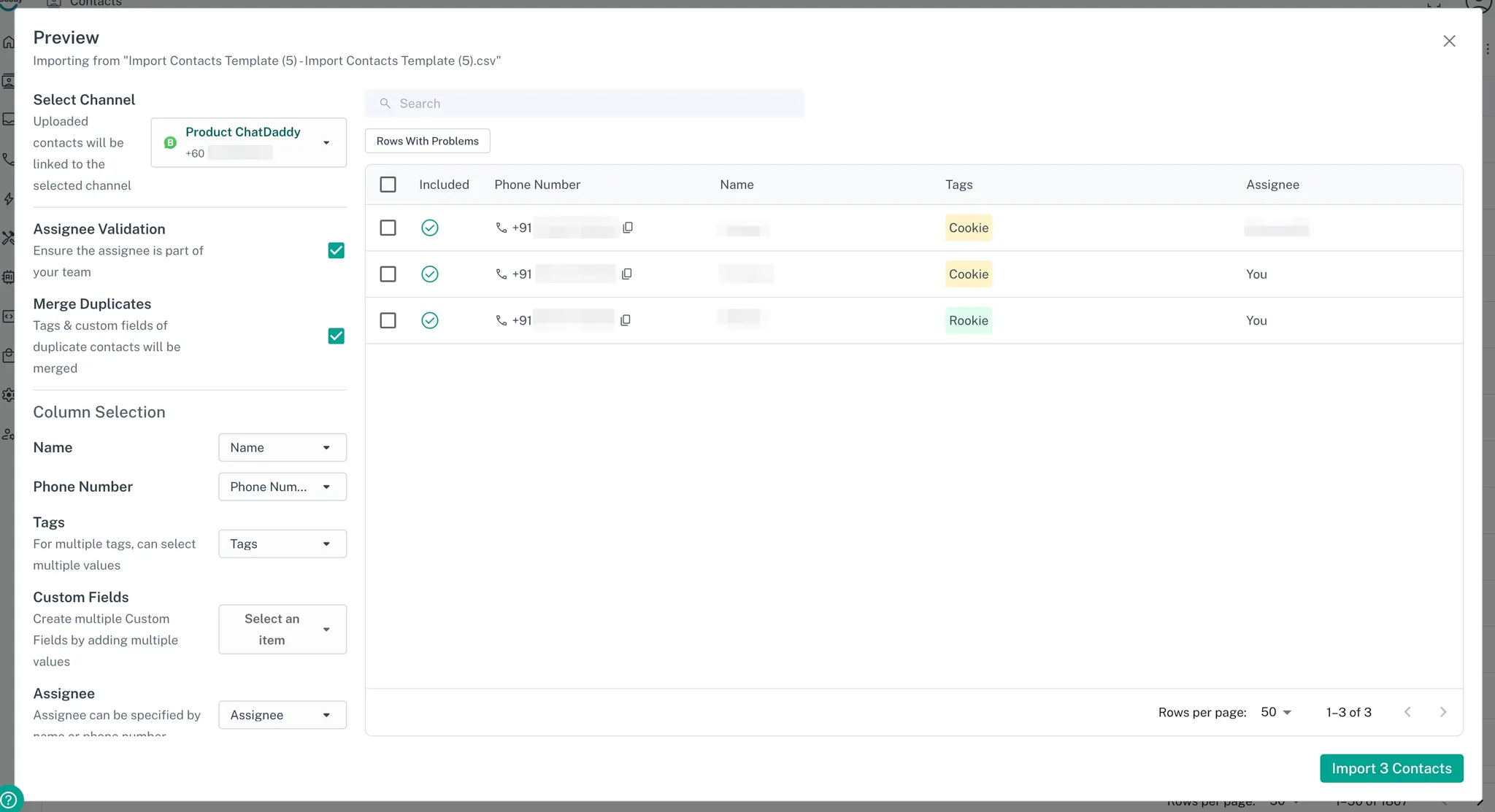Screen dimensions: 1495x812
Task: Open the Tags column selection dropdown
Action: tap(283, 544)
